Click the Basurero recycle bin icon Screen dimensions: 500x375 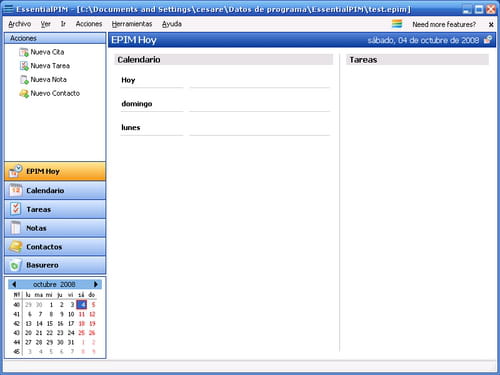pos(15,265)
